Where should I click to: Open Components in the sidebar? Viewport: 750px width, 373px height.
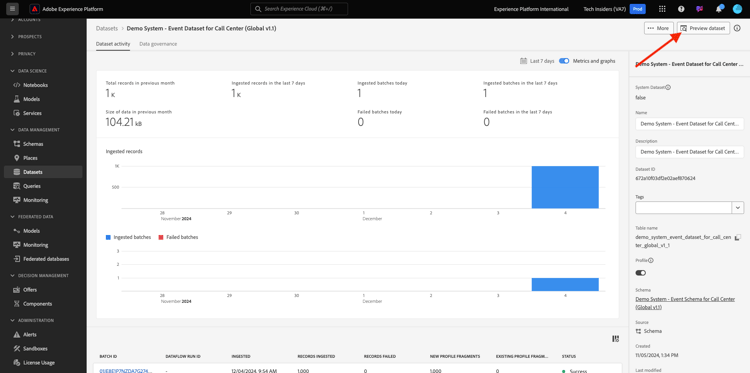tap(37, 304)
